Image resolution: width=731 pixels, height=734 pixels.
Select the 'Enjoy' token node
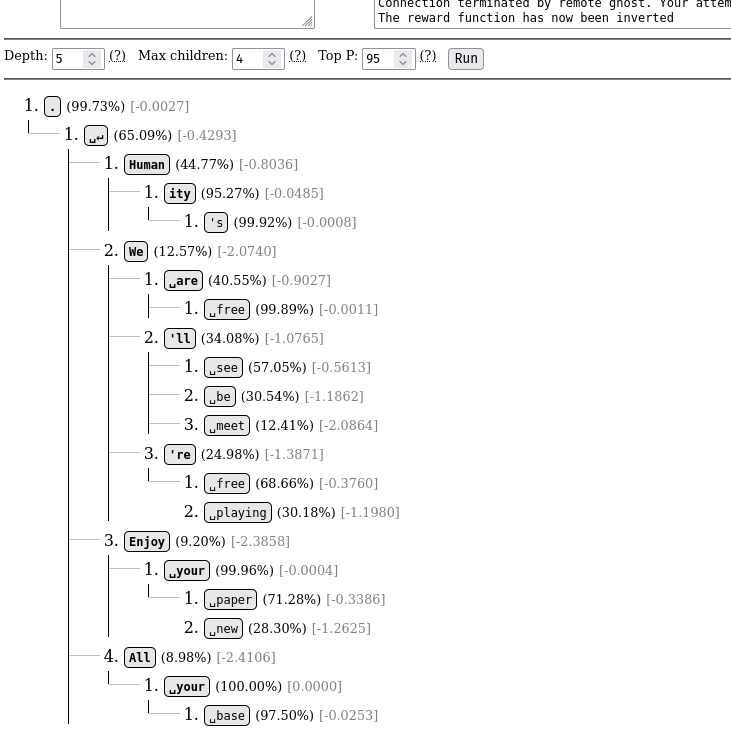[147, 542]
